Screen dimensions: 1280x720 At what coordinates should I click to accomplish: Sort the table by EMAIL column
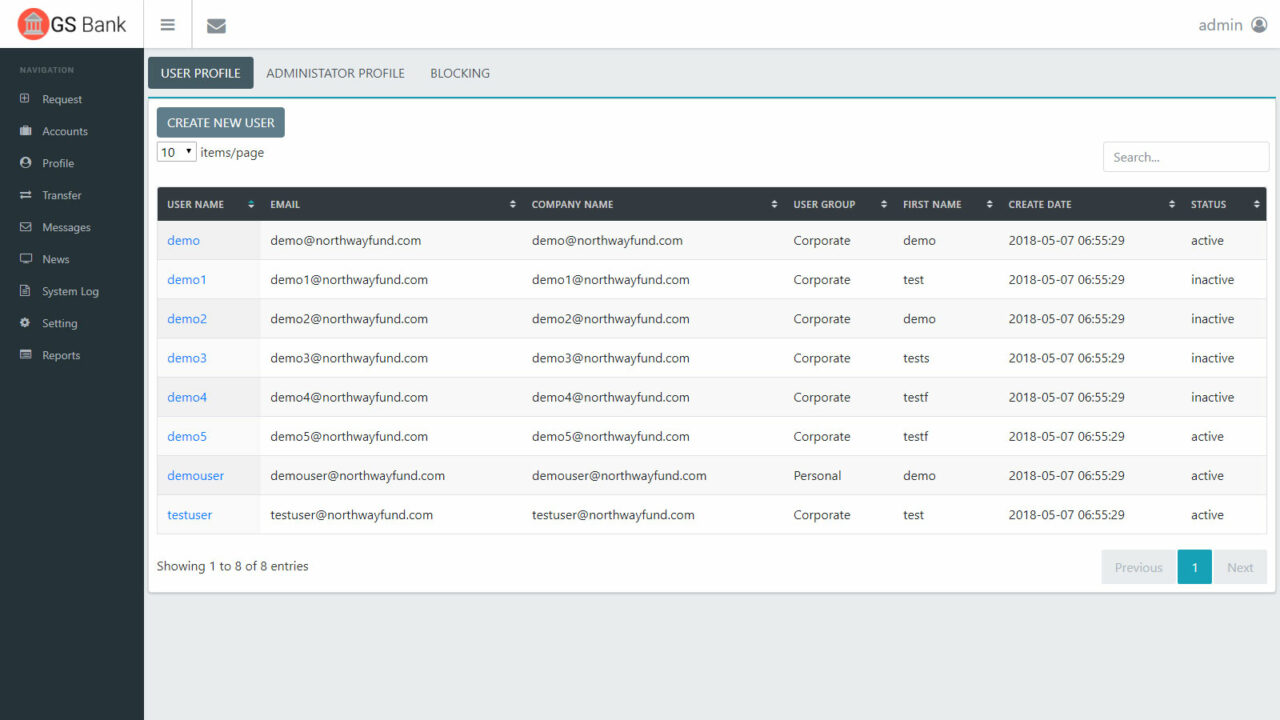click(514, 203)
